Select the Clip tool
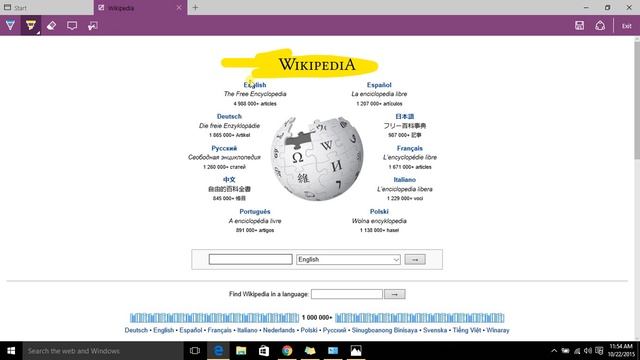 point(93,26)
